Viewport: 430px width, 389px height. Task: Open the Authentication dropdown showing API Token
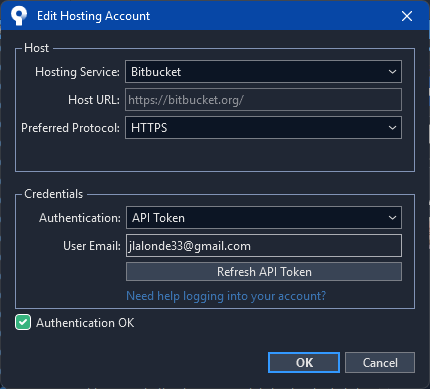(264, 218)
